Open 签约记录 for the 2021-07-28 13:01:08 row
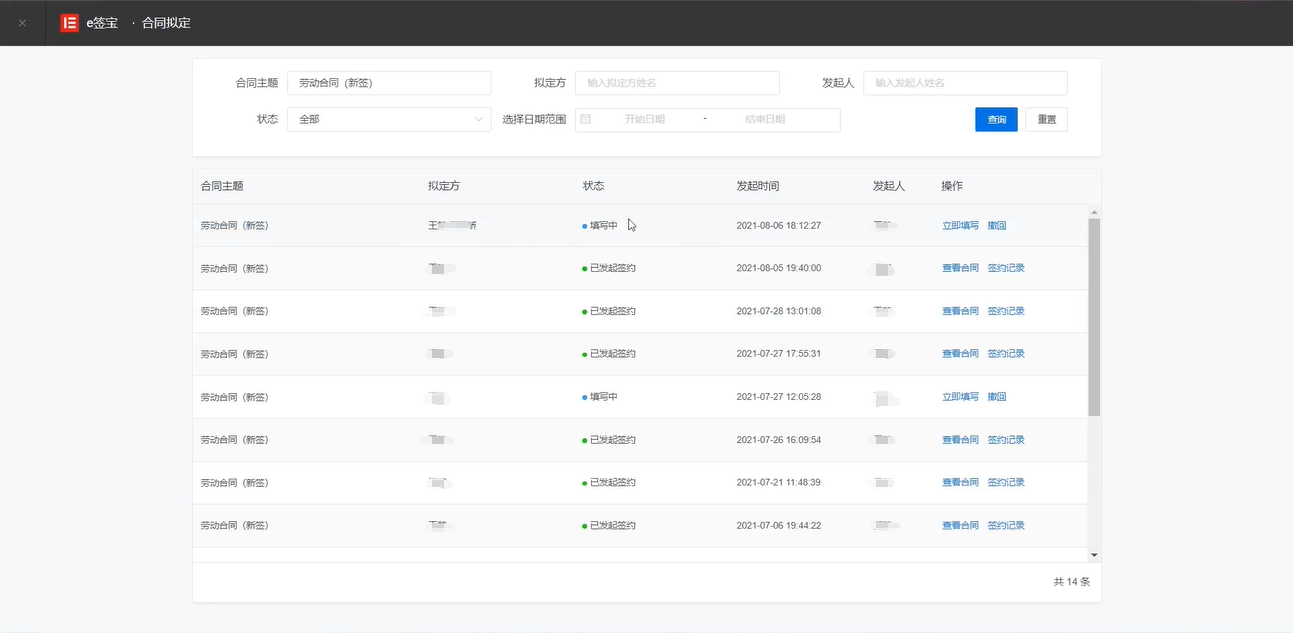This screenshot has height=633, width=1293. click(1006, 311)
